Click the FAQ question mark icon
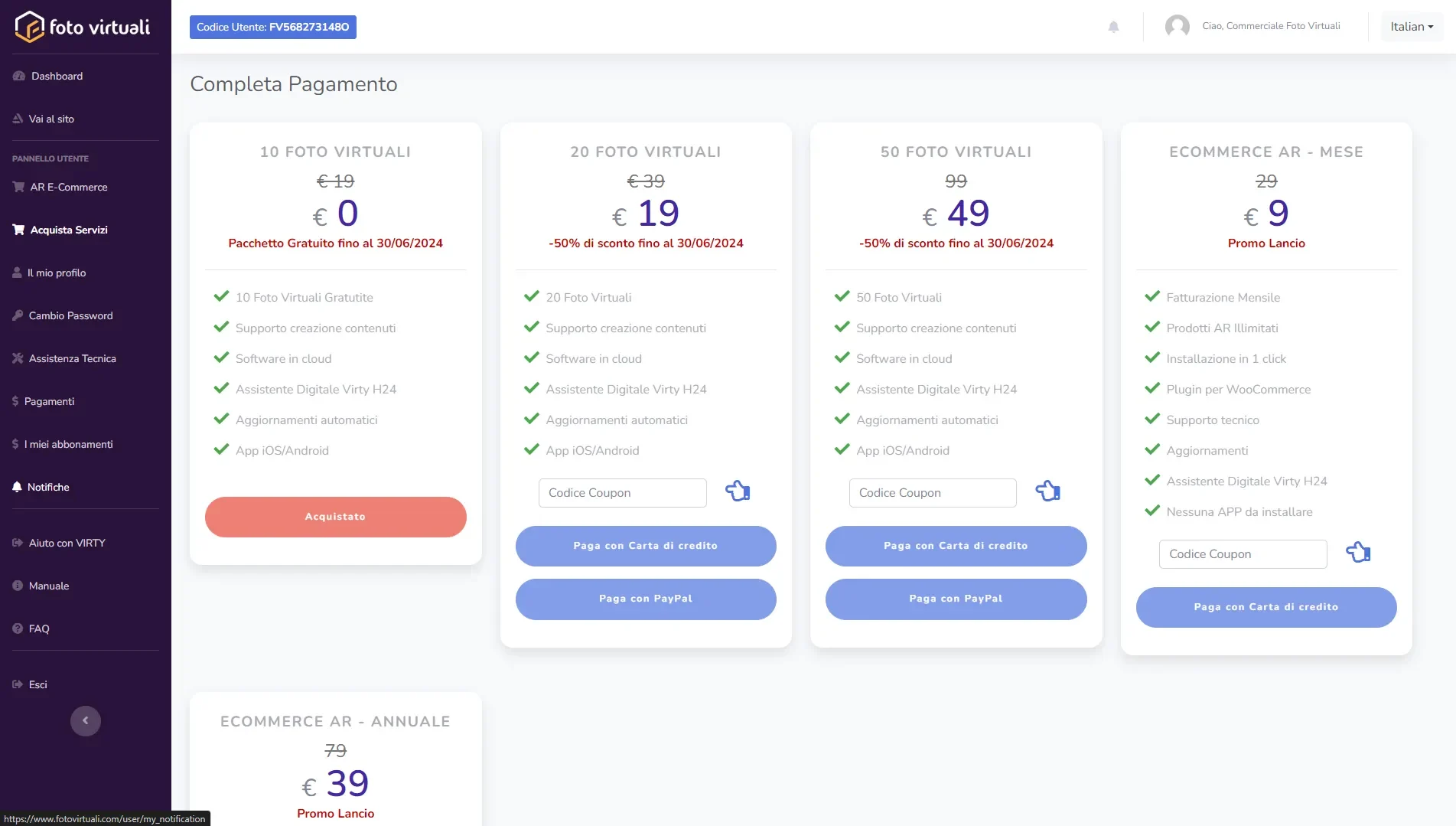 tap(18, 628)
